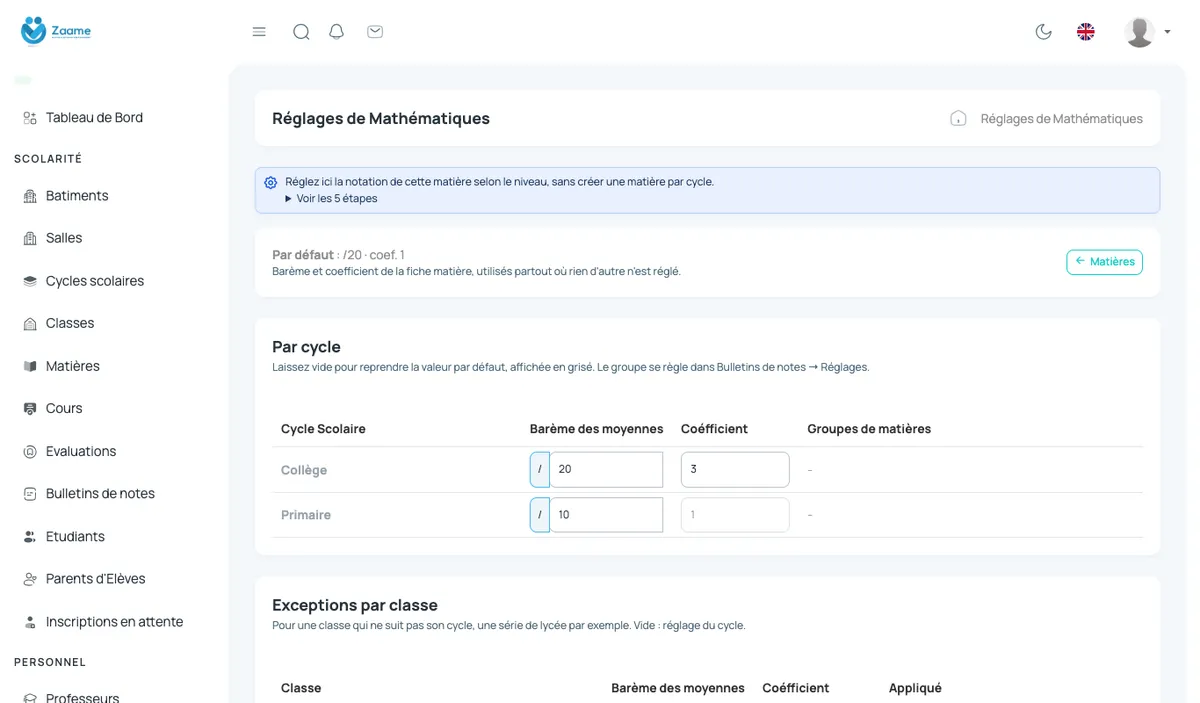The image size is (1200, 703).
Task: Click the Inscriptions en attente icon
Action: point(30,622)
